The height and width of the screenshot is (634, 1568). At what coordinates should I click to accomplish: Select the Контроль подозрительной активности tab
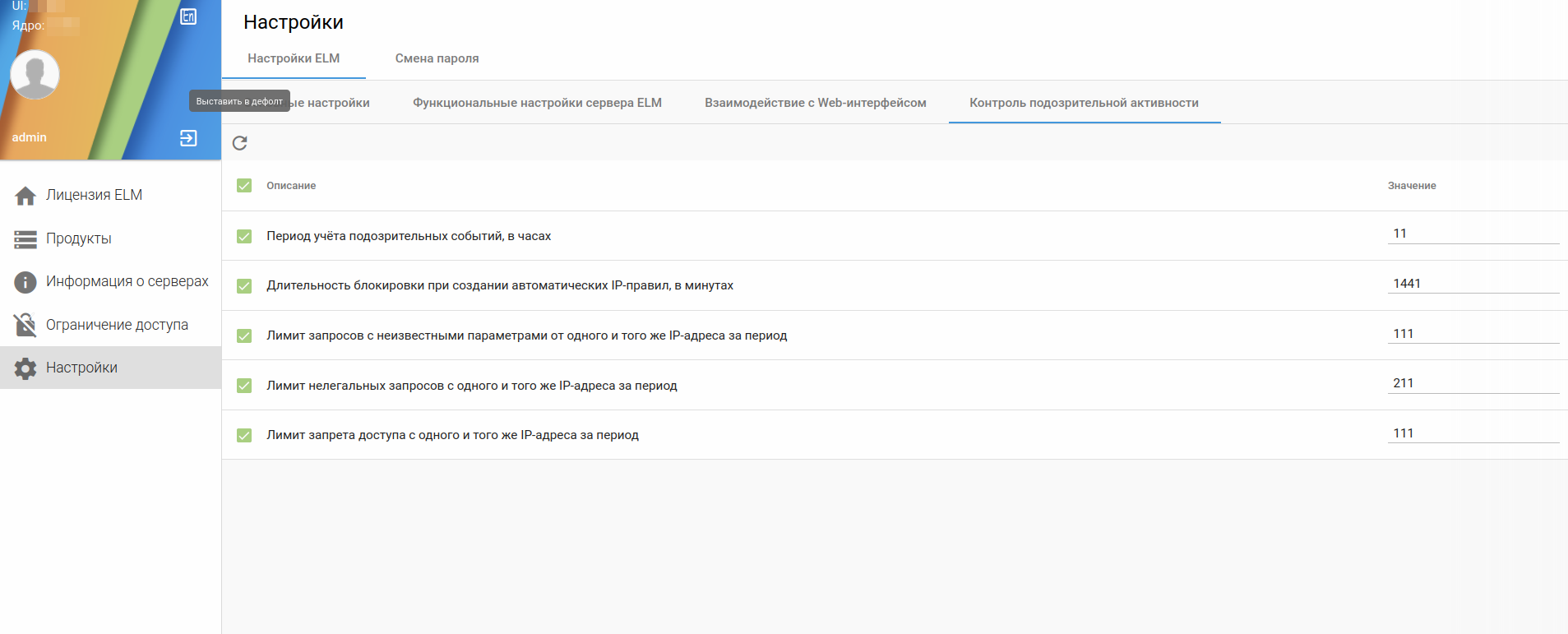tap(1084, 103)
